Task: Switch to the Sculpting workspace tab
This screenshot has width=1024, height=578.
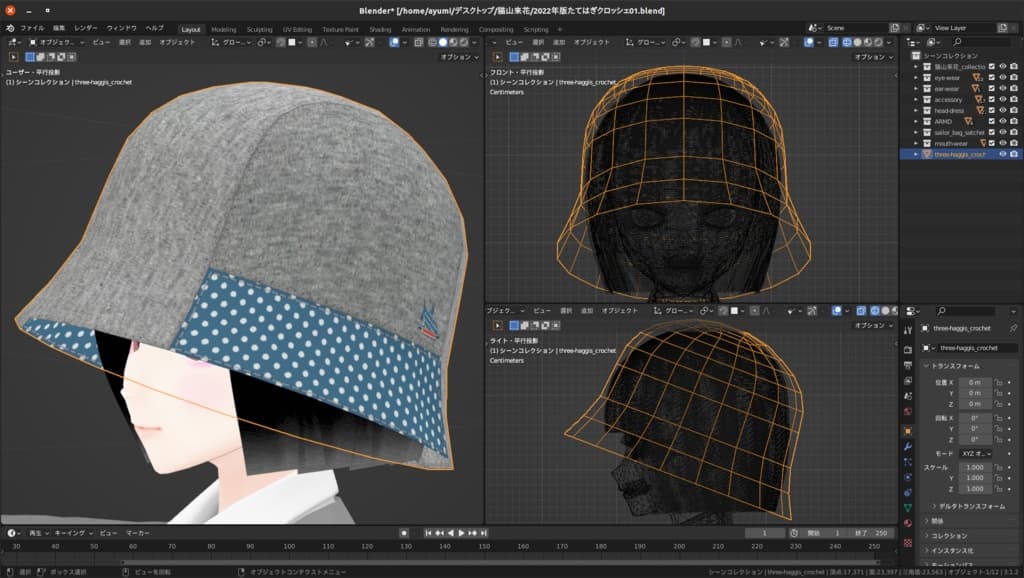Action: 258,29
